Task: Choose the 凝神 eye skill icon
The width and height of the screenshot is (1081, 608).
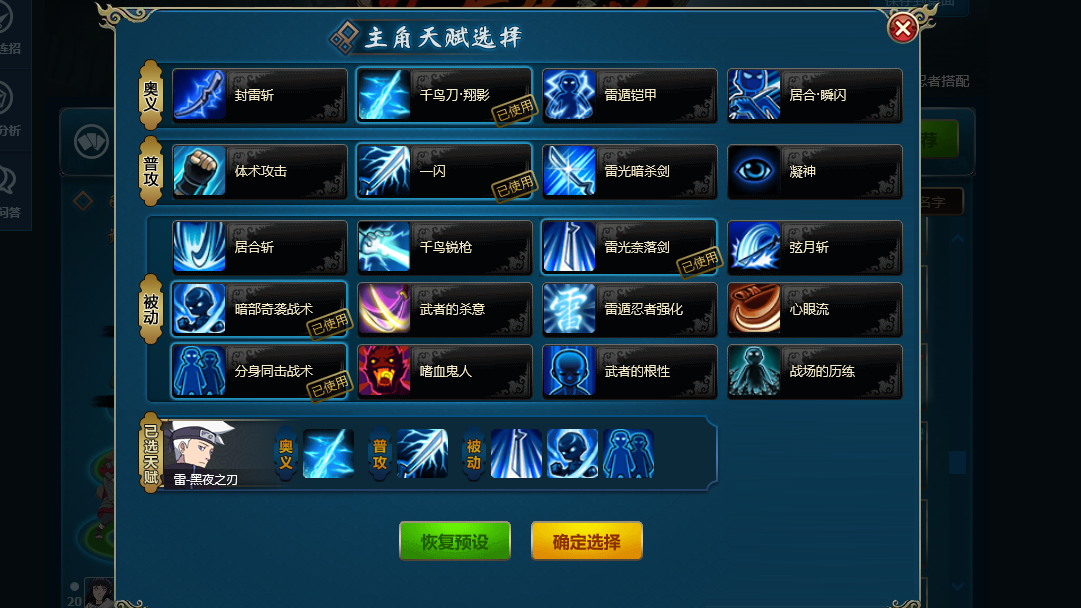Action: 754,171
